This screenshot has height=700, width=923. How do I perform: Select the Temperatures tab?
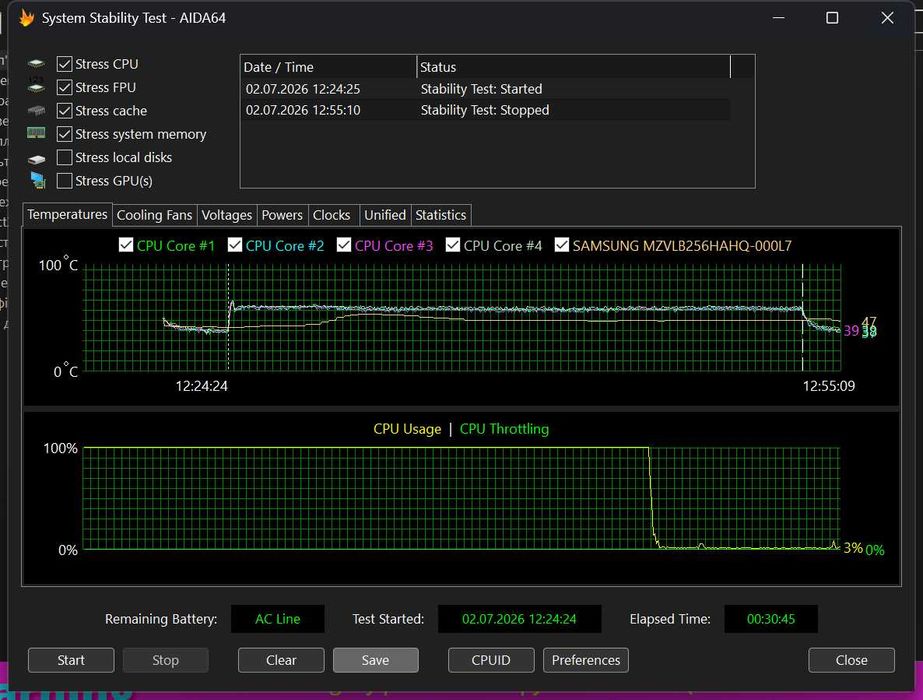pyautogui.click(x=67, y=214)
